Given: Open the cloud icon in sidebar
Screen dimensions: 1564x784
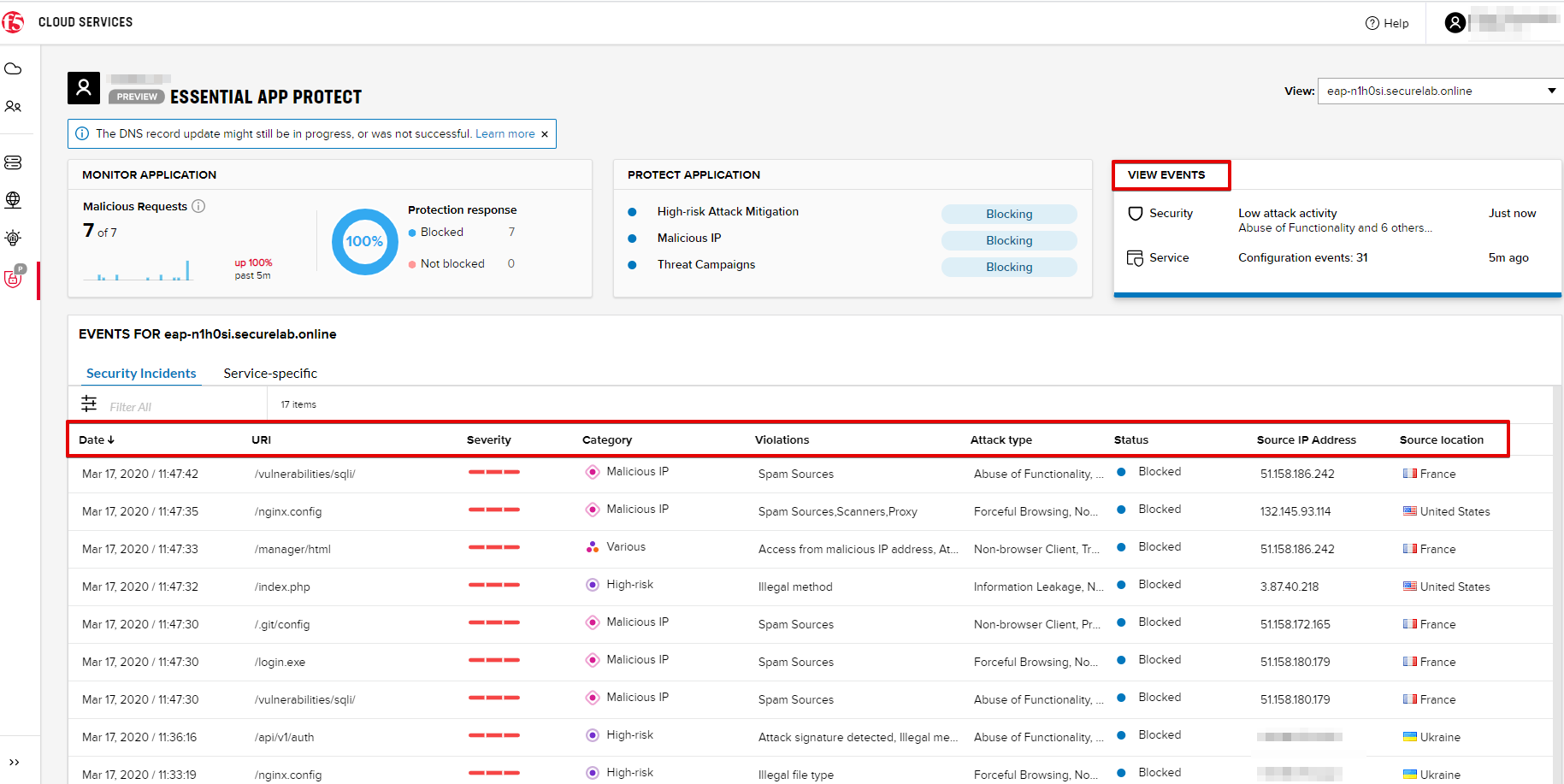Looking at the screenshot, I should click(13, 68).
